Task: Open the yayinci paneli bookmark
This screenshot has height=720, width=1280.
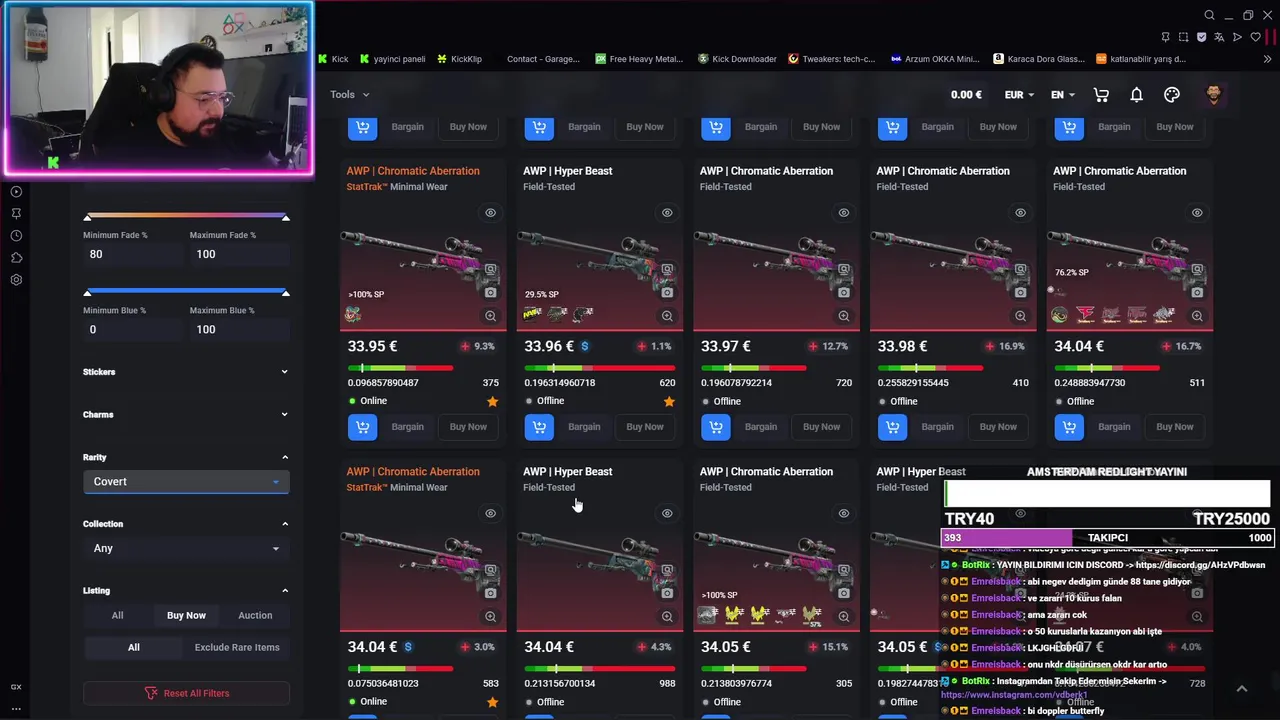Action: point(392,59)
